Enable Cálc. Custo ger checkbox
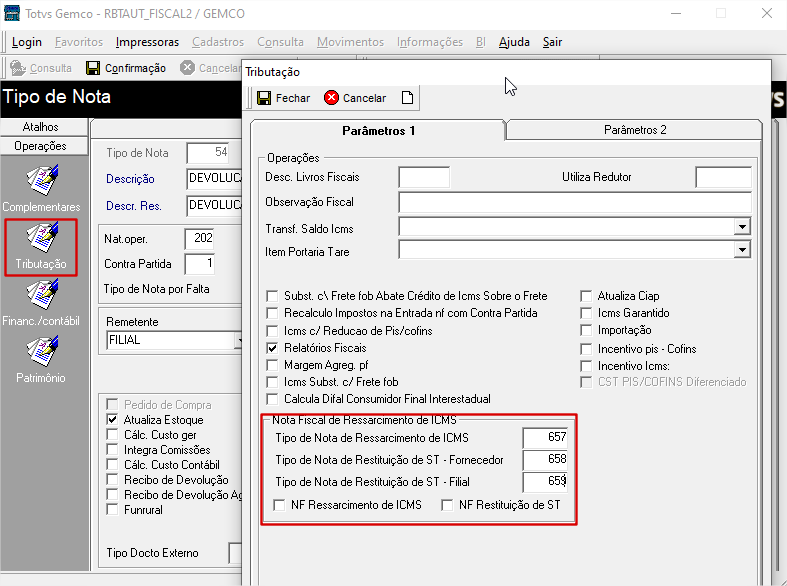Image resolution: width=787 pixels, height=586 pixels. click(112, 434)
